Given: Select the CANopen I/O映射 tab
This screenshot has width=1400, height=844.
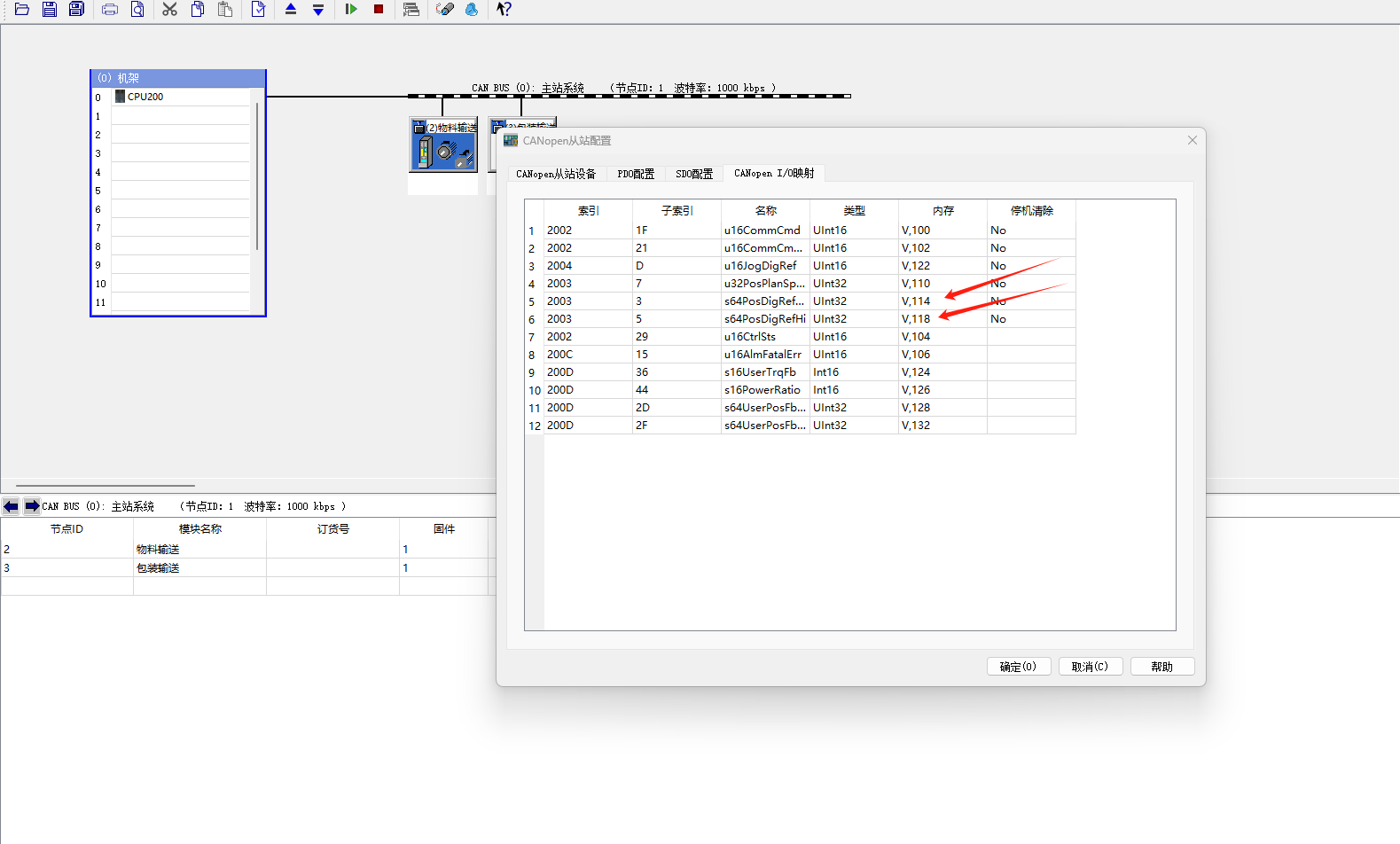Looking at the screenshot, I should point(774,173).
